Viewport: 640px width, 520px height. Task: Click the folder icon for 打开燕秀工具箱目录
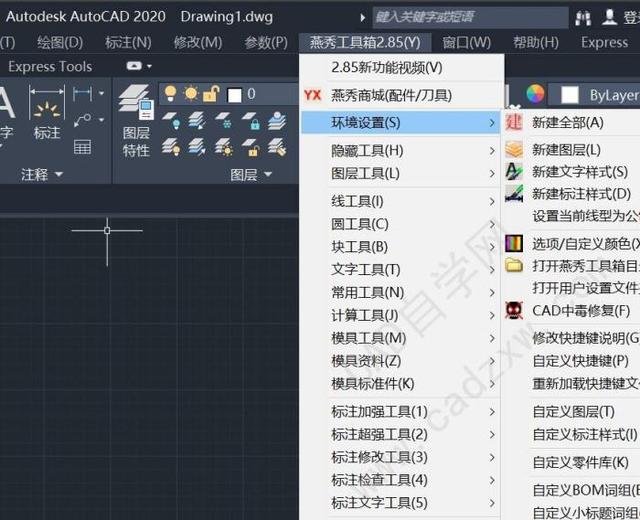point(514,265)
